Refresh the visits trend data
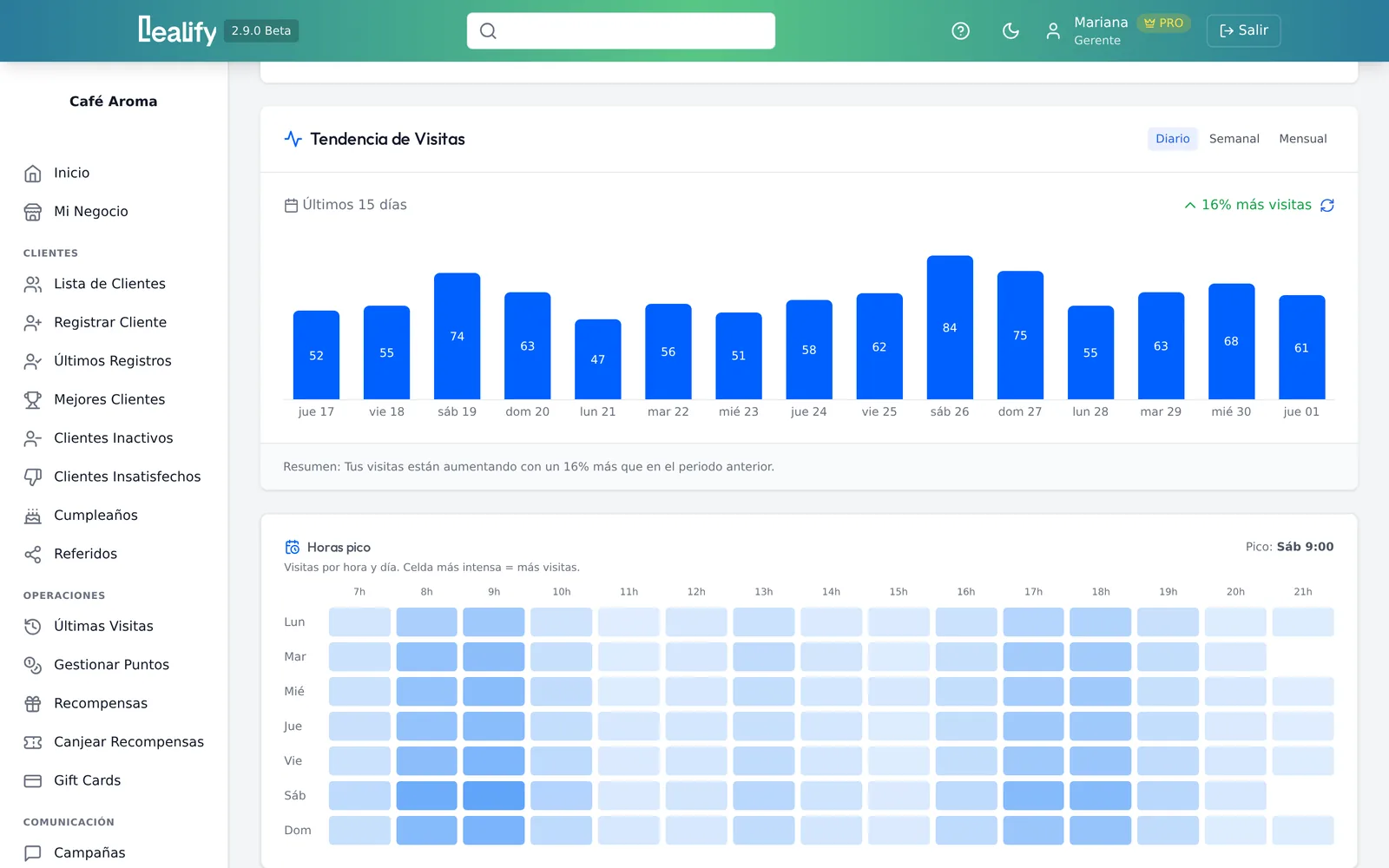This screenshot has height=868, width=1389. [x=1327, y=205]
